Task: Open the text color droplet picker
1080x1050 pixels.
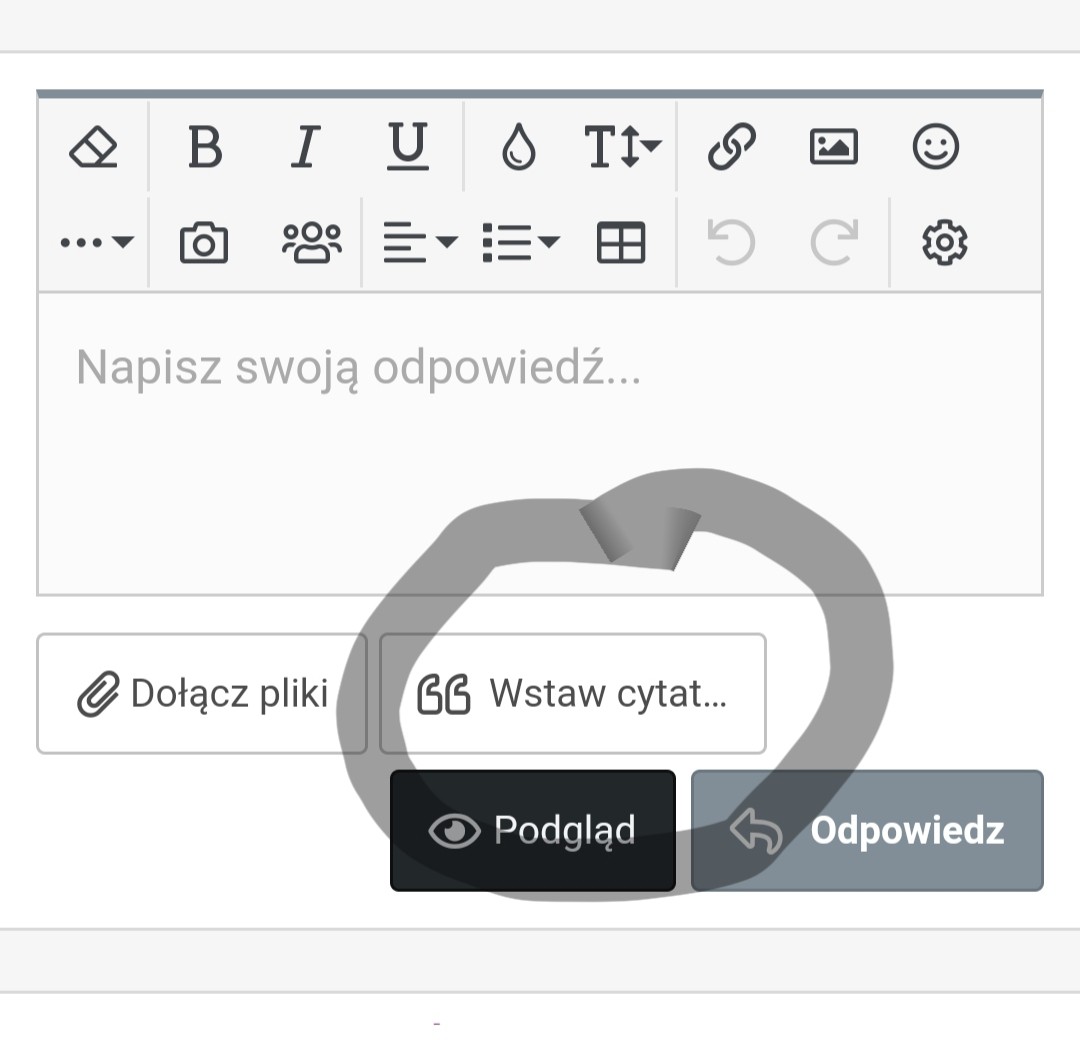Action: [x=518, y=148]
